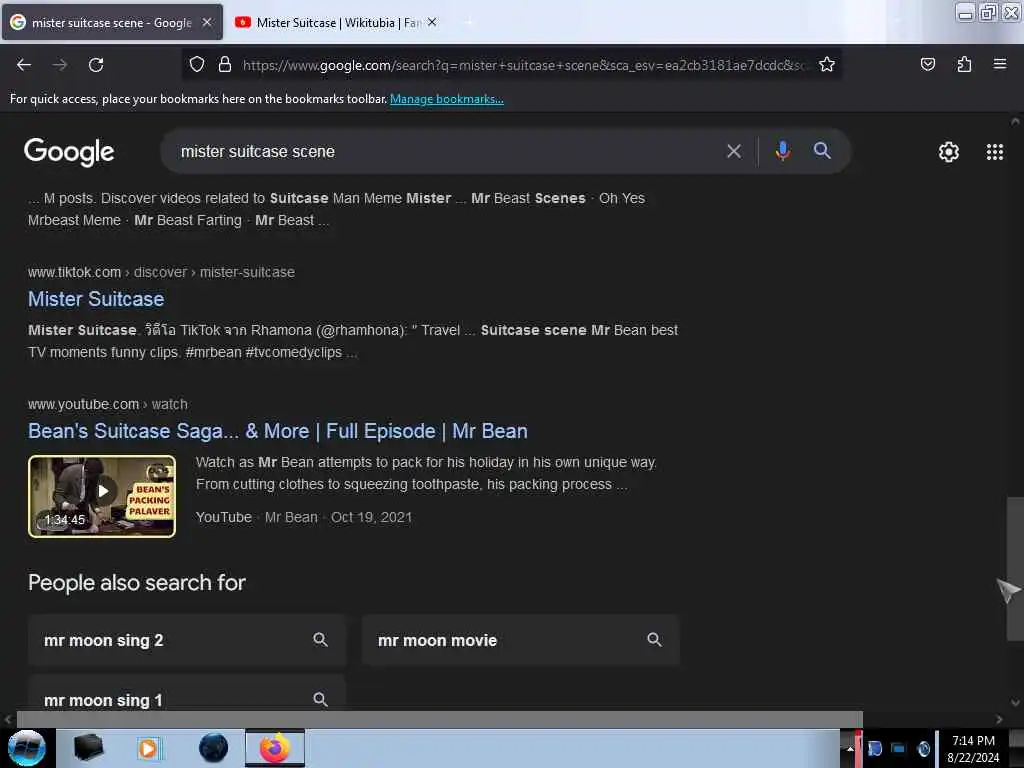Close the Wikitubia tab

coord(432,22)
